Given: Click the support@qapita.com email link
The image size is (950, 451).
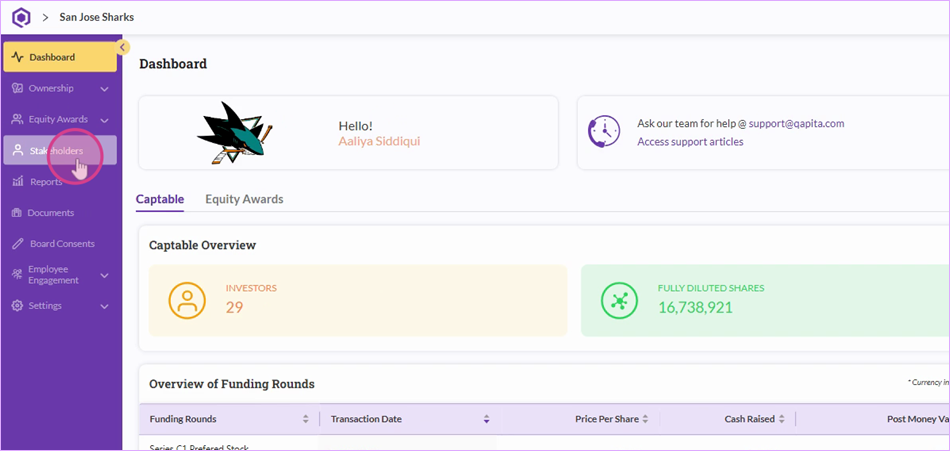Looking at the screenshot, I should [x=796, y=124].
